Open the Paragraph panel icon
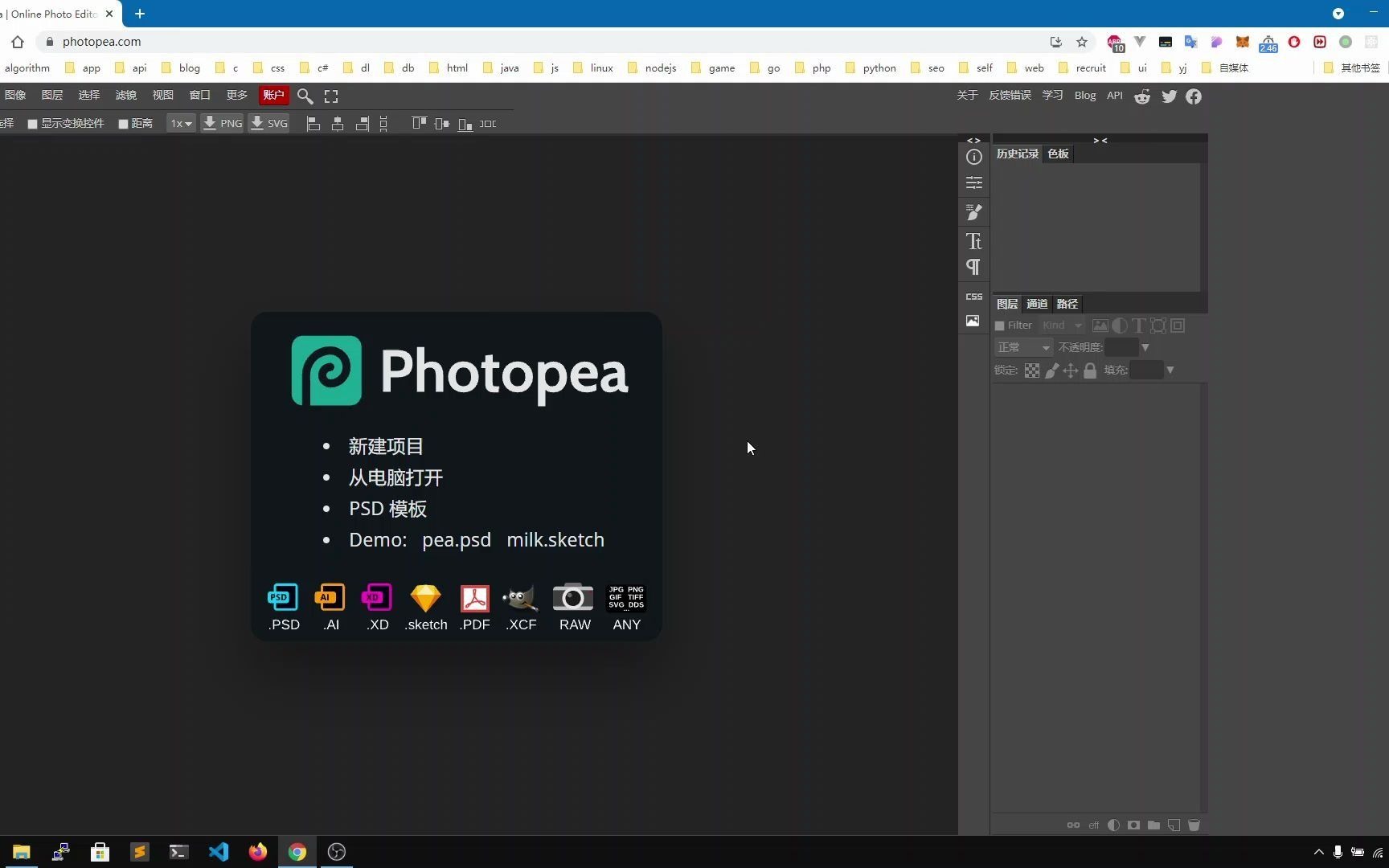Screen dimensions: 1389x868 click(x=973, y=267)
